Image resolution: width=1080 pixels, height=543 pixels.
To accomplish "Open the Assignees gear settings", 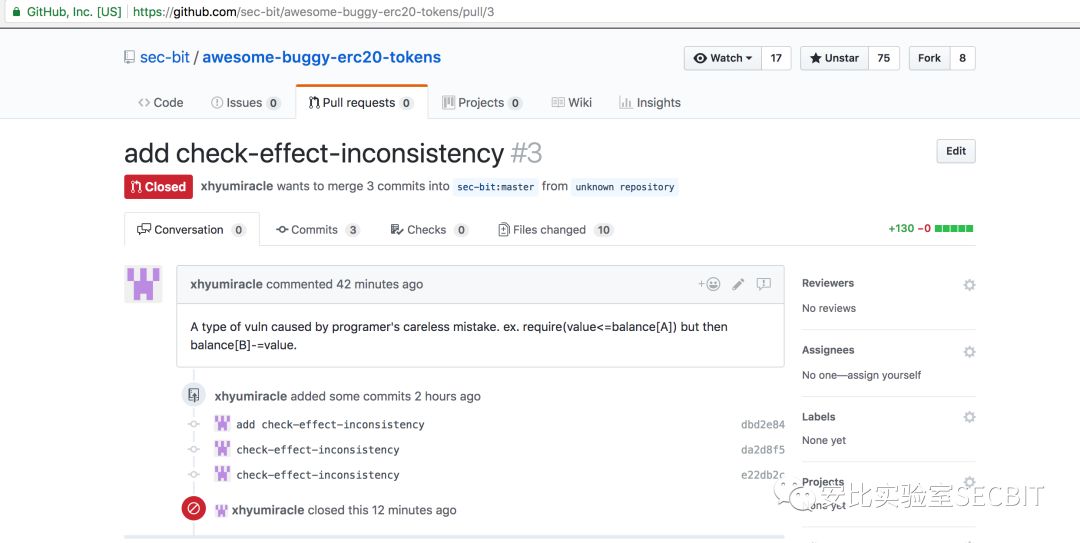I will pyautogui.click(x=969, y=352).
